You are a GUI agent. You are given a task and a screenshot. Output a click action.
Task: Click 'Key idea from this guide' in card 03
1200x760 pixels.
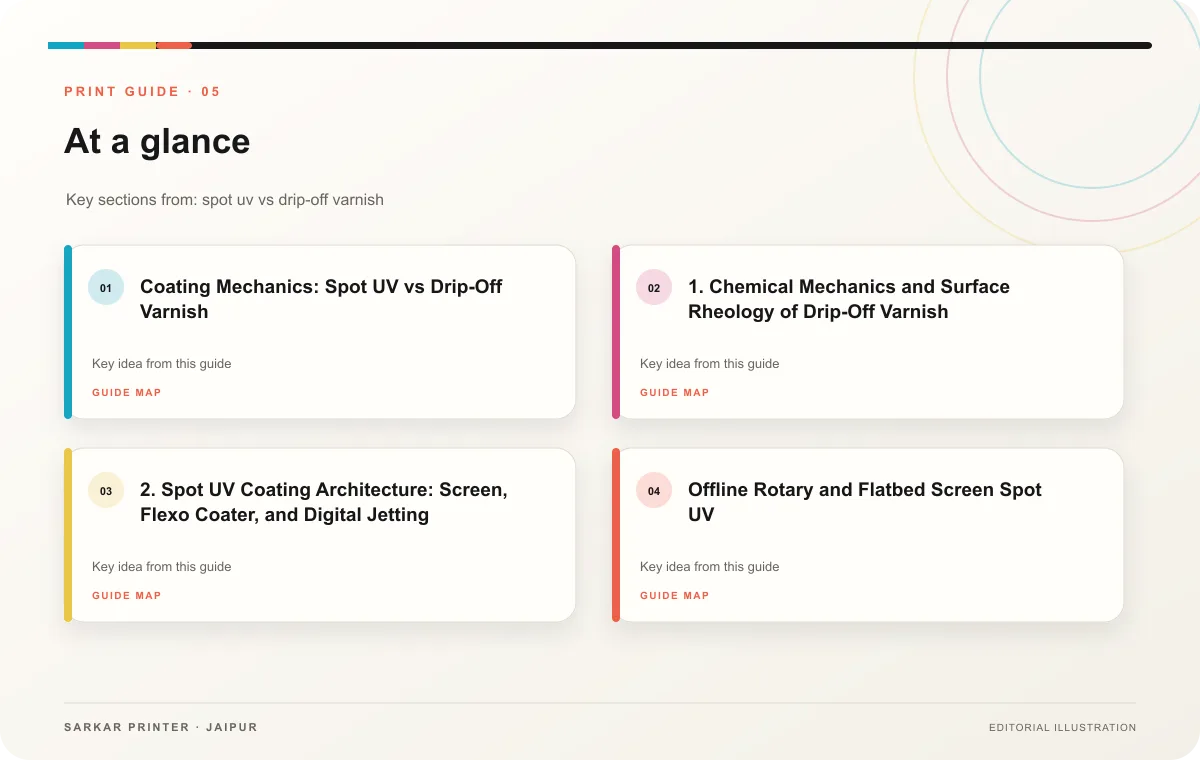(162, 567)
